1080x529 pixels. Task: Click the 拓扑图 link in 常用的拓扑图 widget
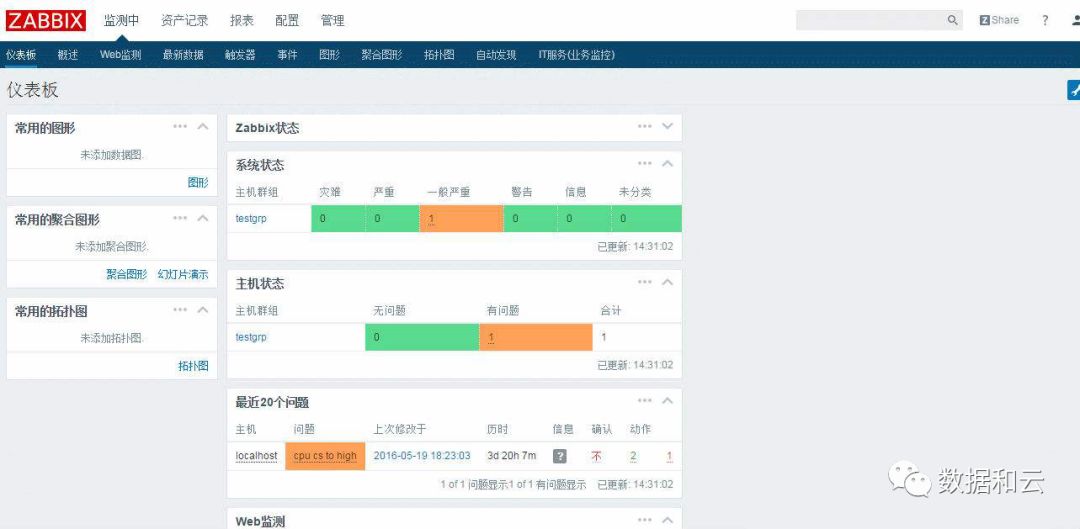pos(193,366)
